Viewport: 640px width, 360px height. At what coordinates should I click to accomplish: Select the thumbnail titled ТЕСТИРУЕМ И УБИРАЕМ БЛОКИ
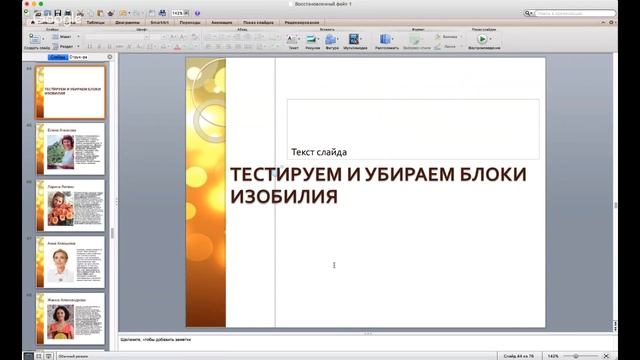(x=70, y=92)
